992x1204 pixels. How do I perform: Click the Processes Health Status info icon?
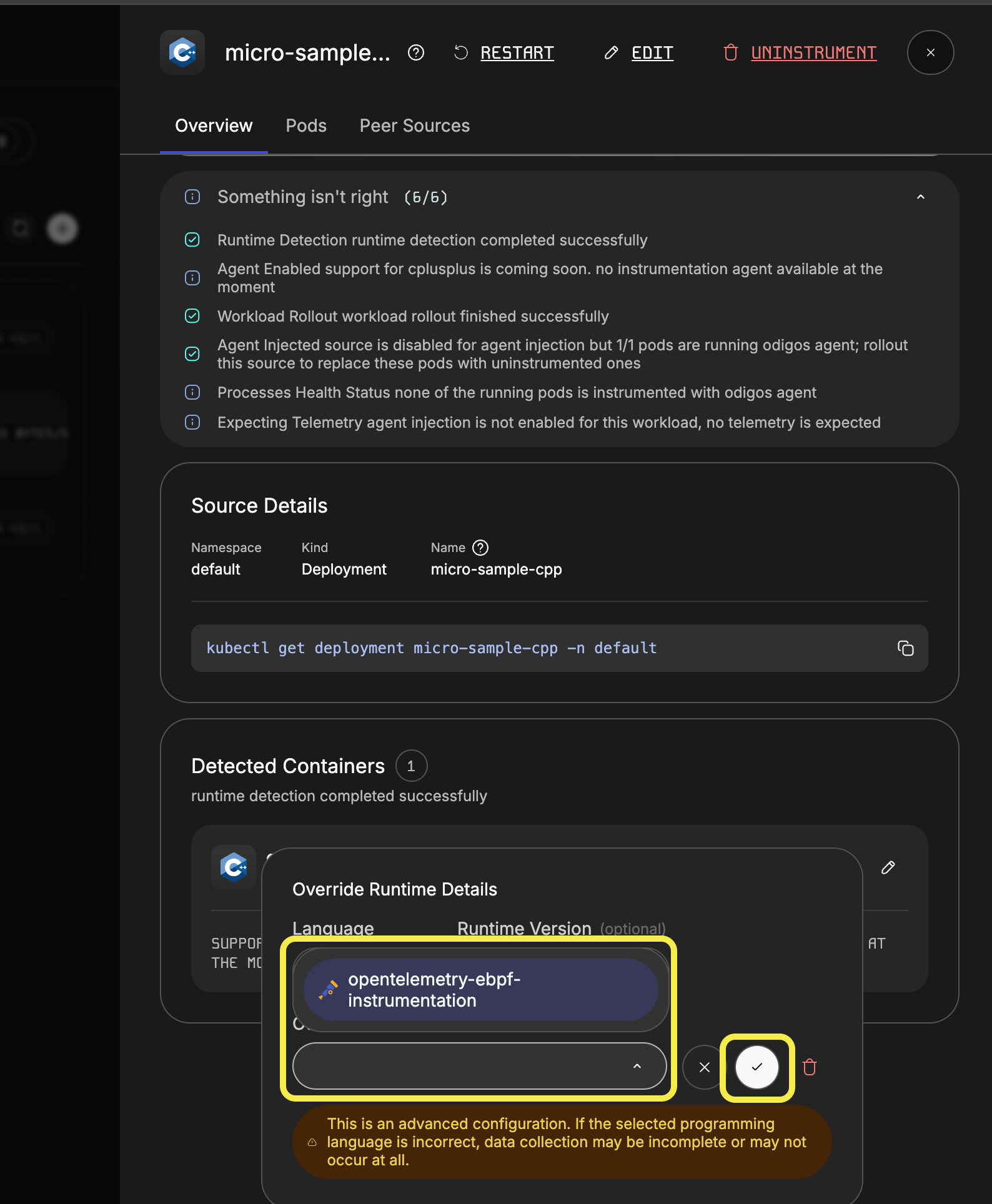pyautogui.click(x=192, y=392)
